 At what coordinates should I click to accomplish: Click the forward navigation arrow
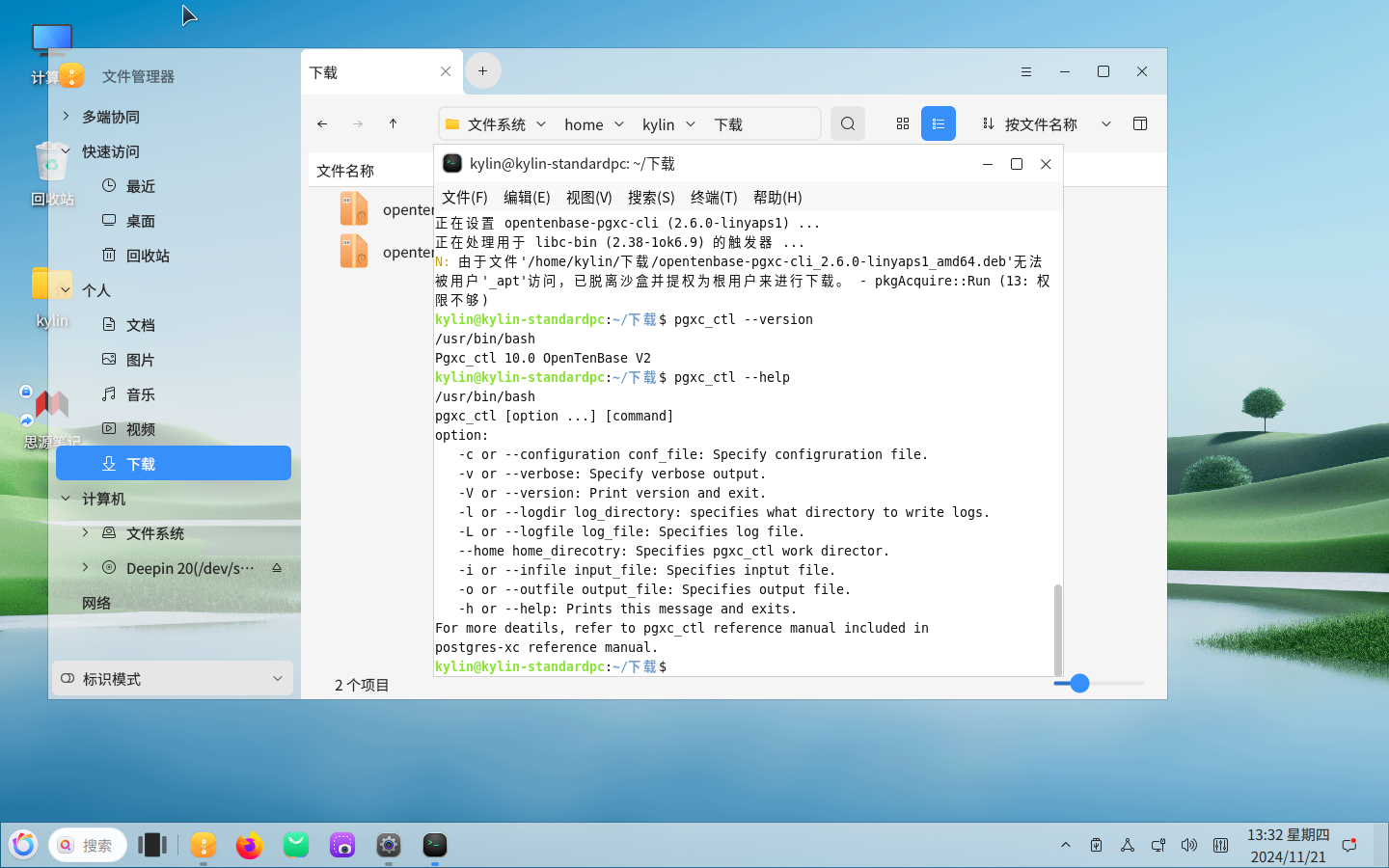tap(358, 123)
